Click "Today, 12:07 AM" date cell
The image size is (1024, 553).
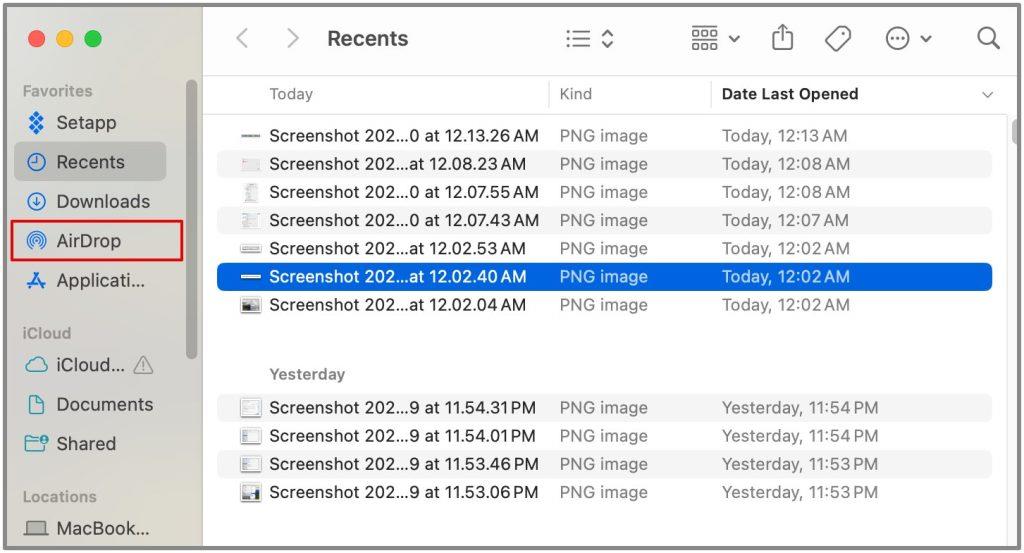click(x=785, y=220)
